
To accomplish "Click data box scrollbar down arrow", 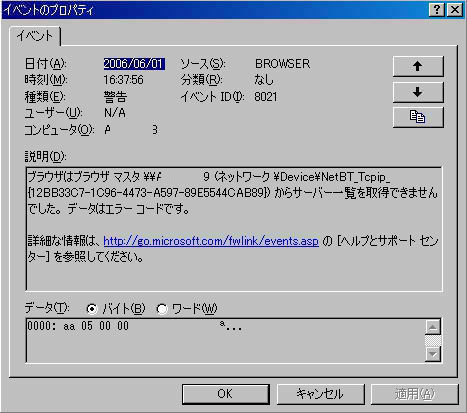I will 433,354.
